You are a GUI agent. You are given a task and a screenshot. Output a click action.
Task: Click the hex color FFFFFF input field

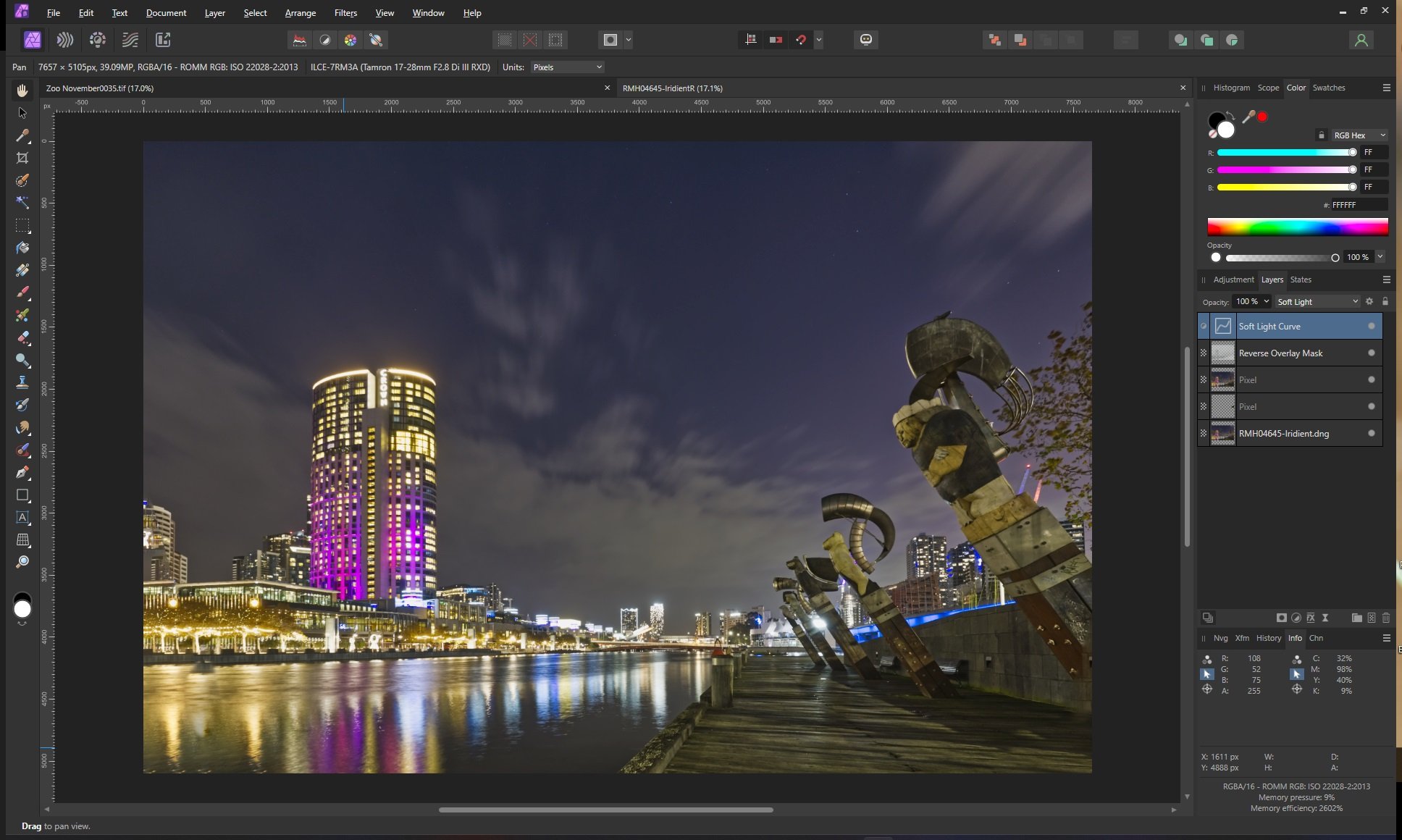[1358, 205]
